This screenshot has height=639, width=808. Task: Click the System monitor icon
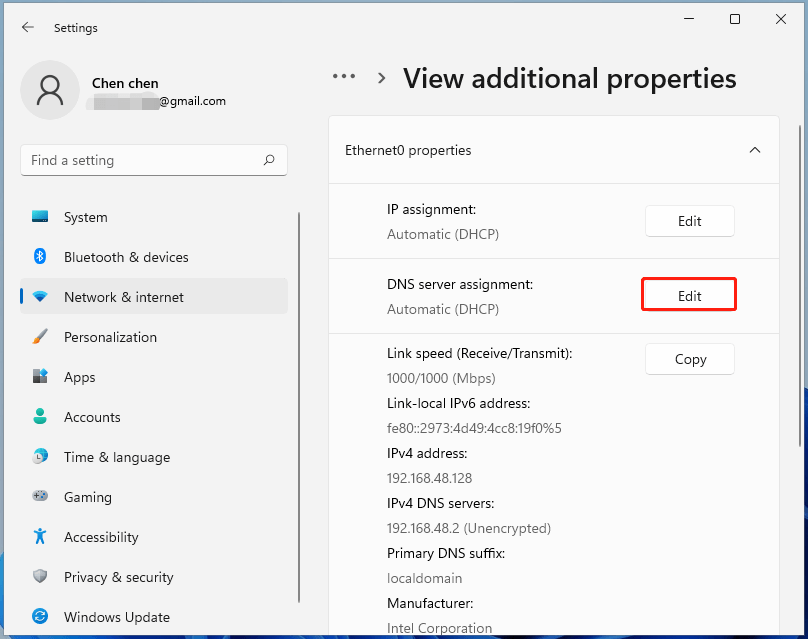40,217
